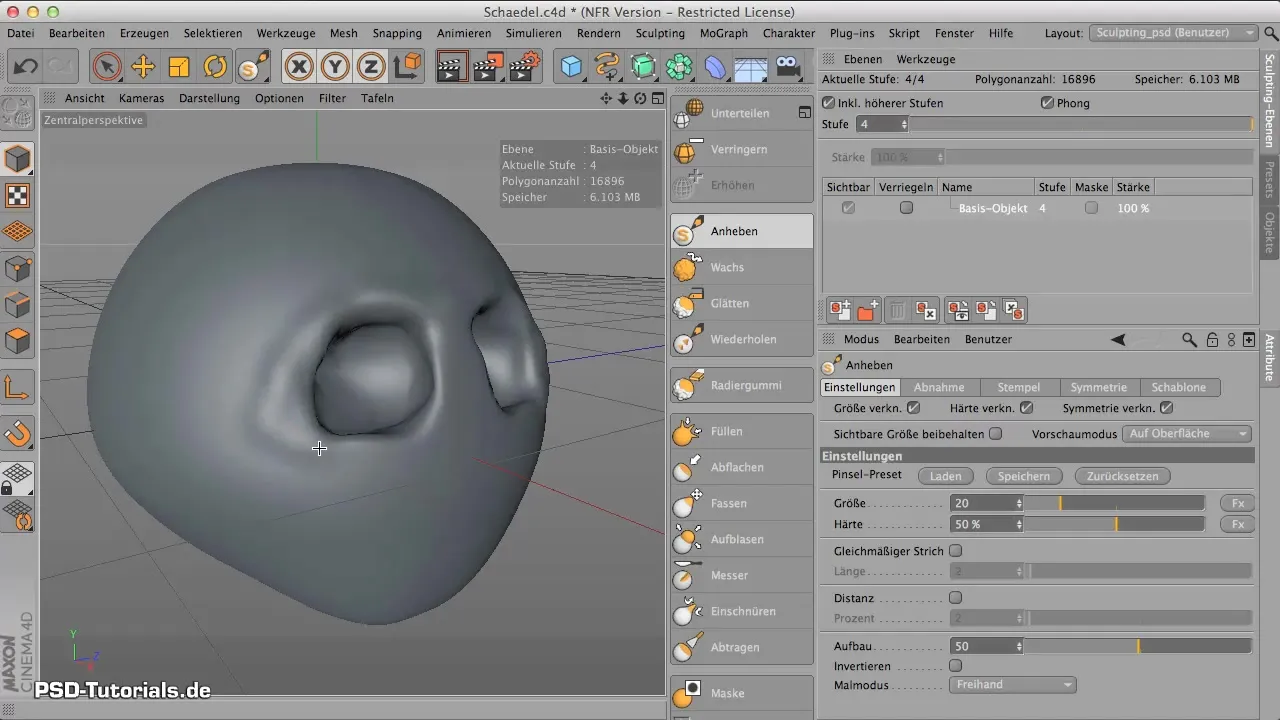The image size is (1280, 720).
Task: Toggle the Z axis lock
Action: point(372,67)
